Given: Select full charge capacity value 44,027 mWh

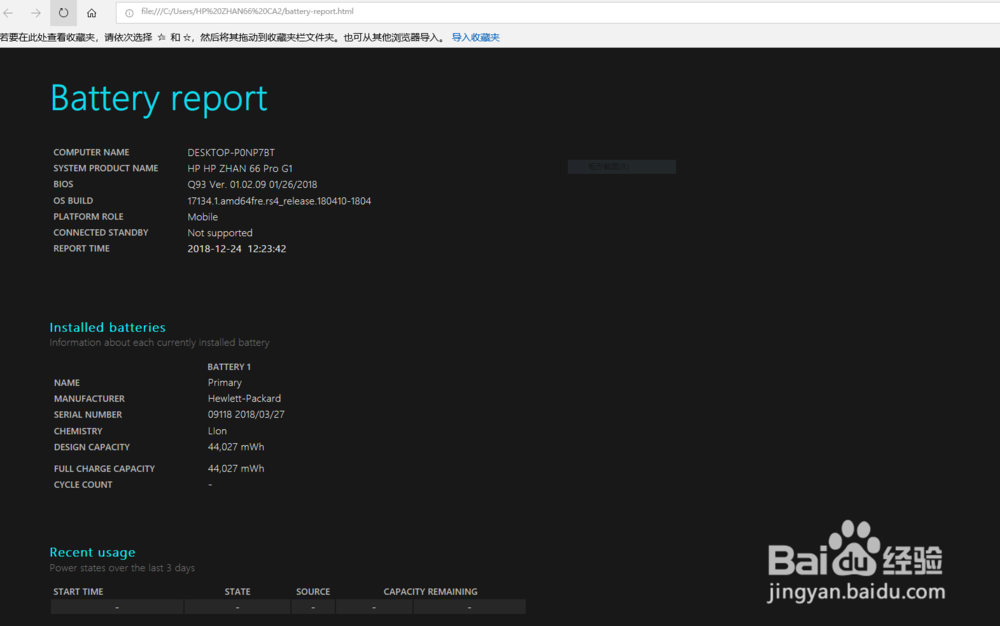Looking at the screenshot, I should (236, 469).
